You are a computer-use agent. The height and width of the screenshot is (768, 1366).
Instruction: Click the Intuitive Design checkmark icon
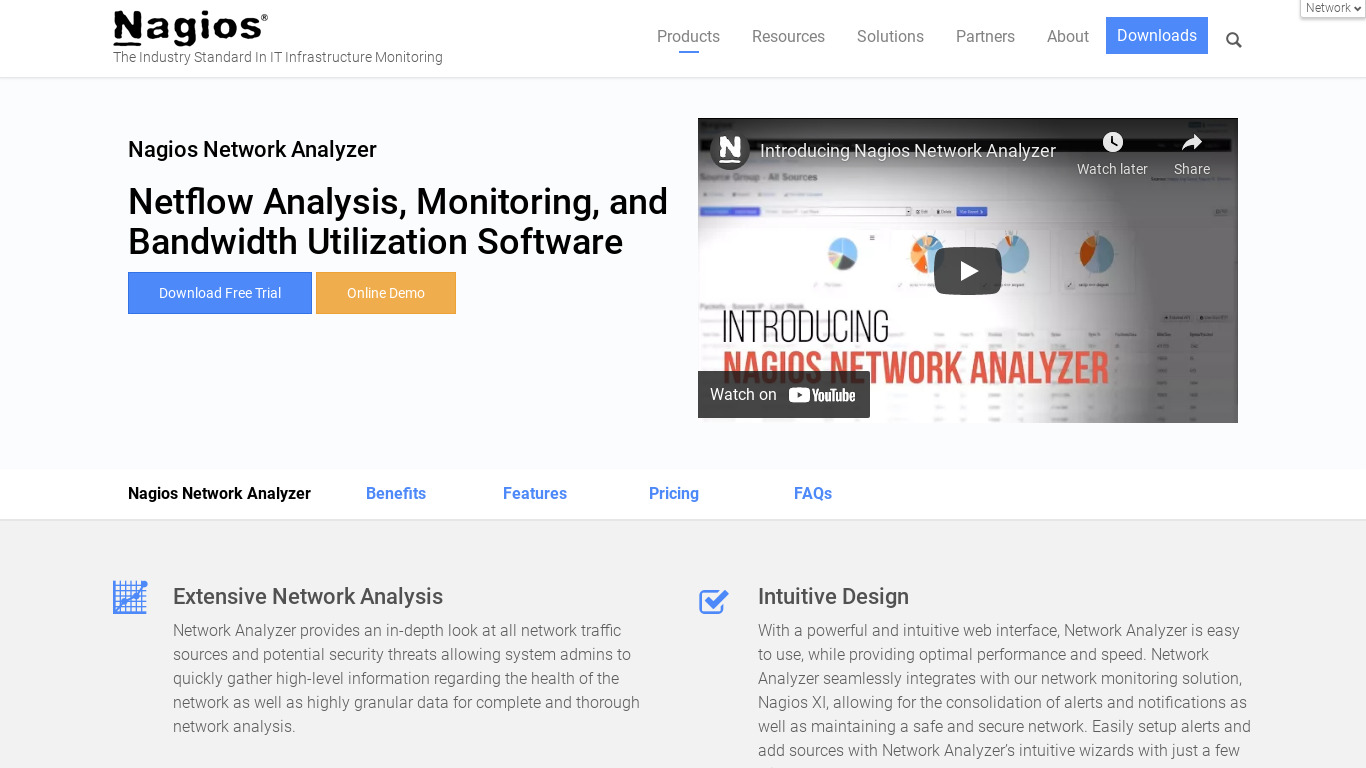[x=714, y=601]
